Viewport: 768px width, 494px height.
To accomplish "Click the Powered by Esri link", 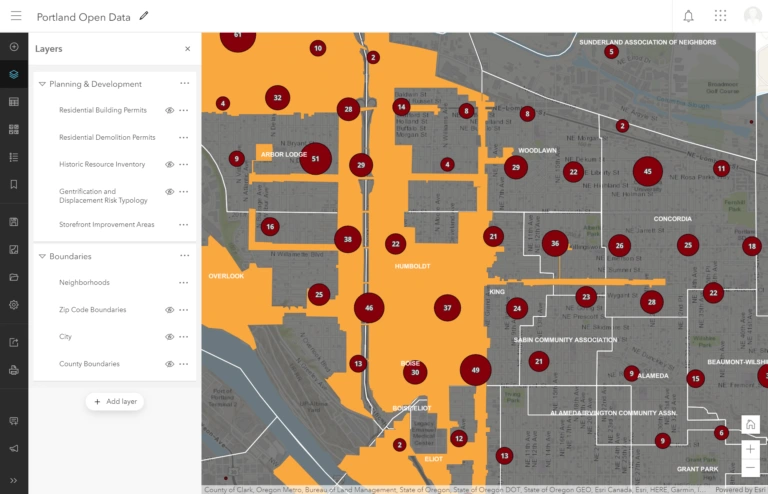I will click(x=740, y=490).
